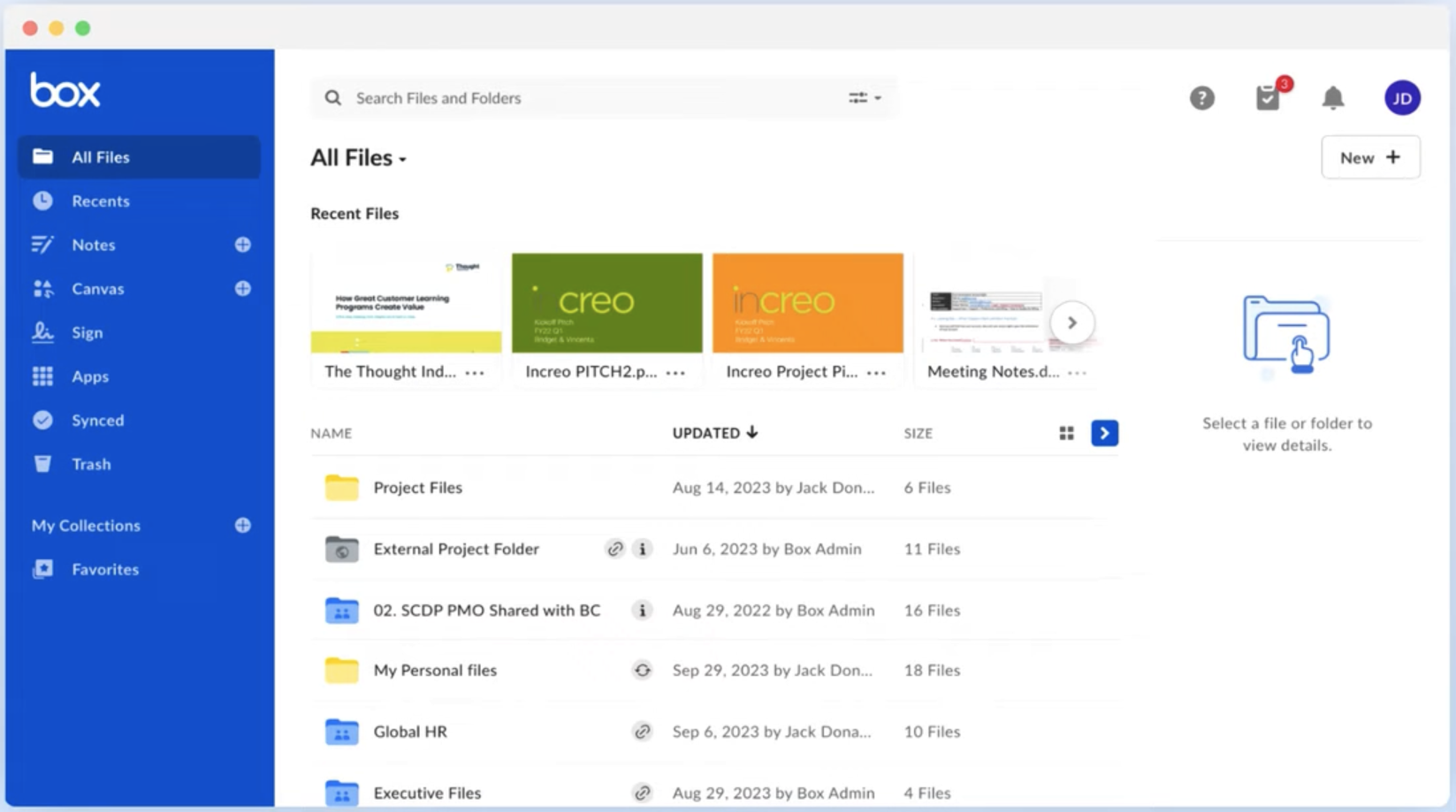Open the Project Files folder name
The height and width of the screenshot is (812, 1456).
[418, 488]
